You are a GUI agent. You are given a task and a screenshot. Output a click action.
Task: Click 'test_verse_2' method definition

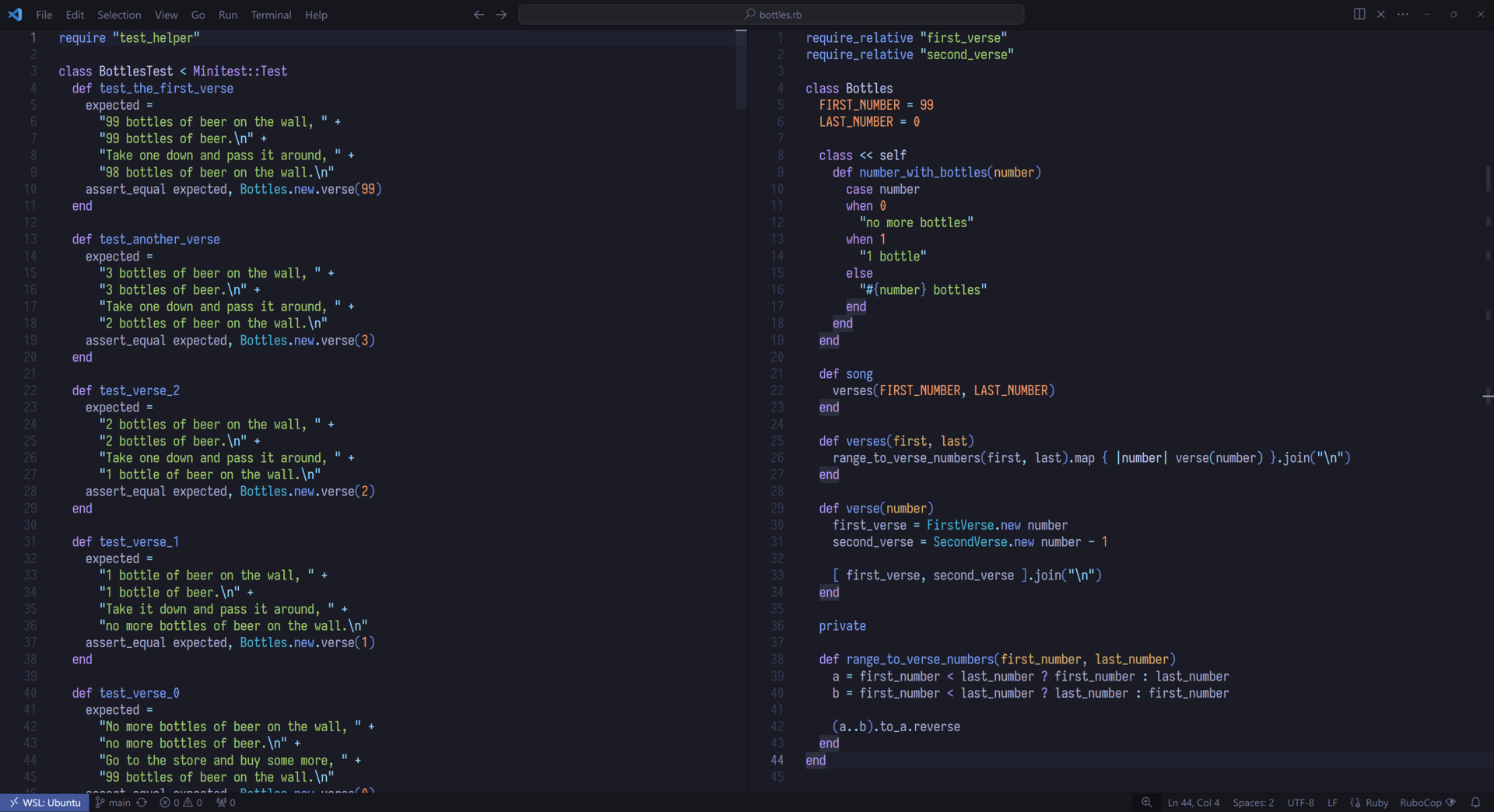pyautogui.click(x=139, y=390)
